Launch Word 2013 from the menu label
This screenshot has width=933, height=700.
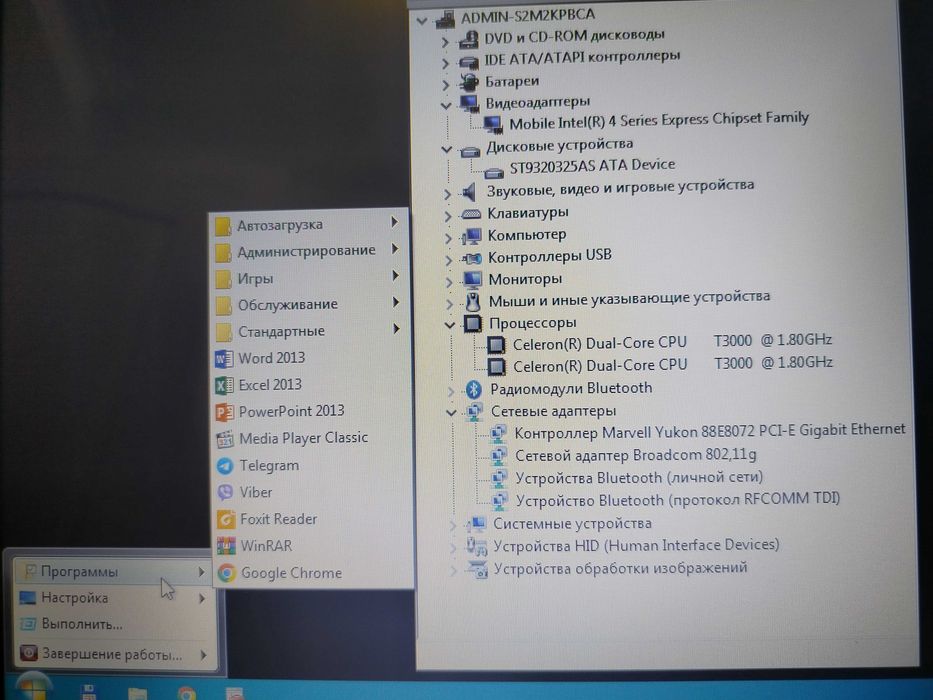point(271,358)
